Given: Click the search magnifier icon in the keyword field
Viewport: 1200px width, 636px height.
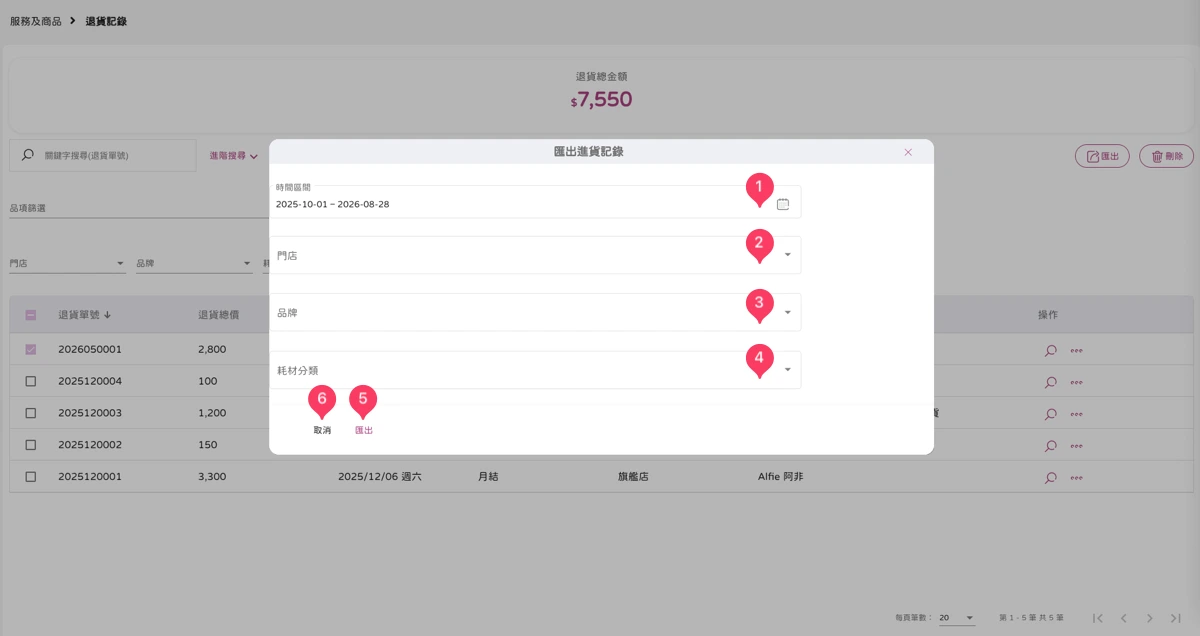Looking at the screenshot, I should tap(27, 155).
